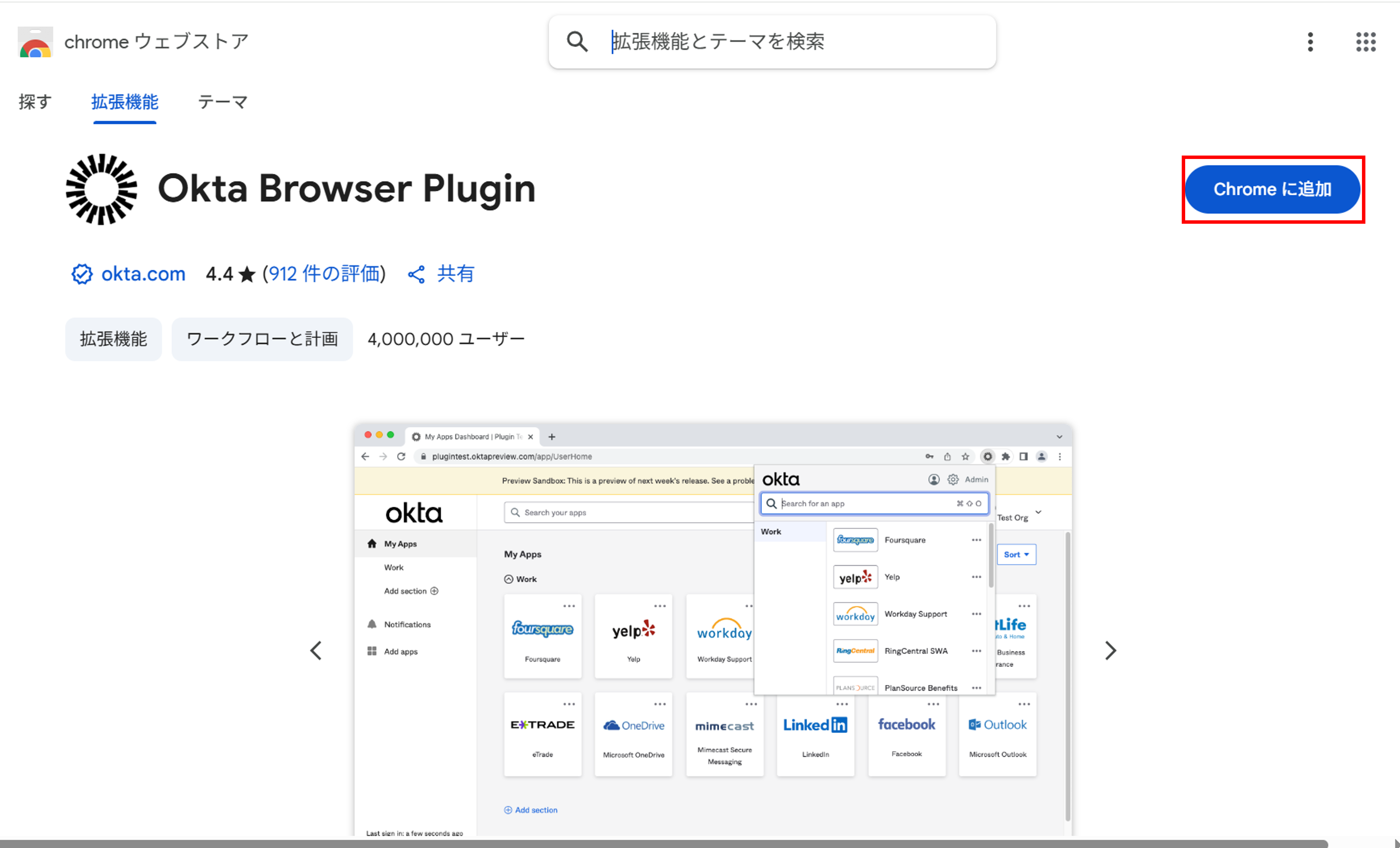Click the search magnifier icon
Image resolution: width=1400 pixels, height=848 pixels.
pyautogui.click(x=577, y=41)
